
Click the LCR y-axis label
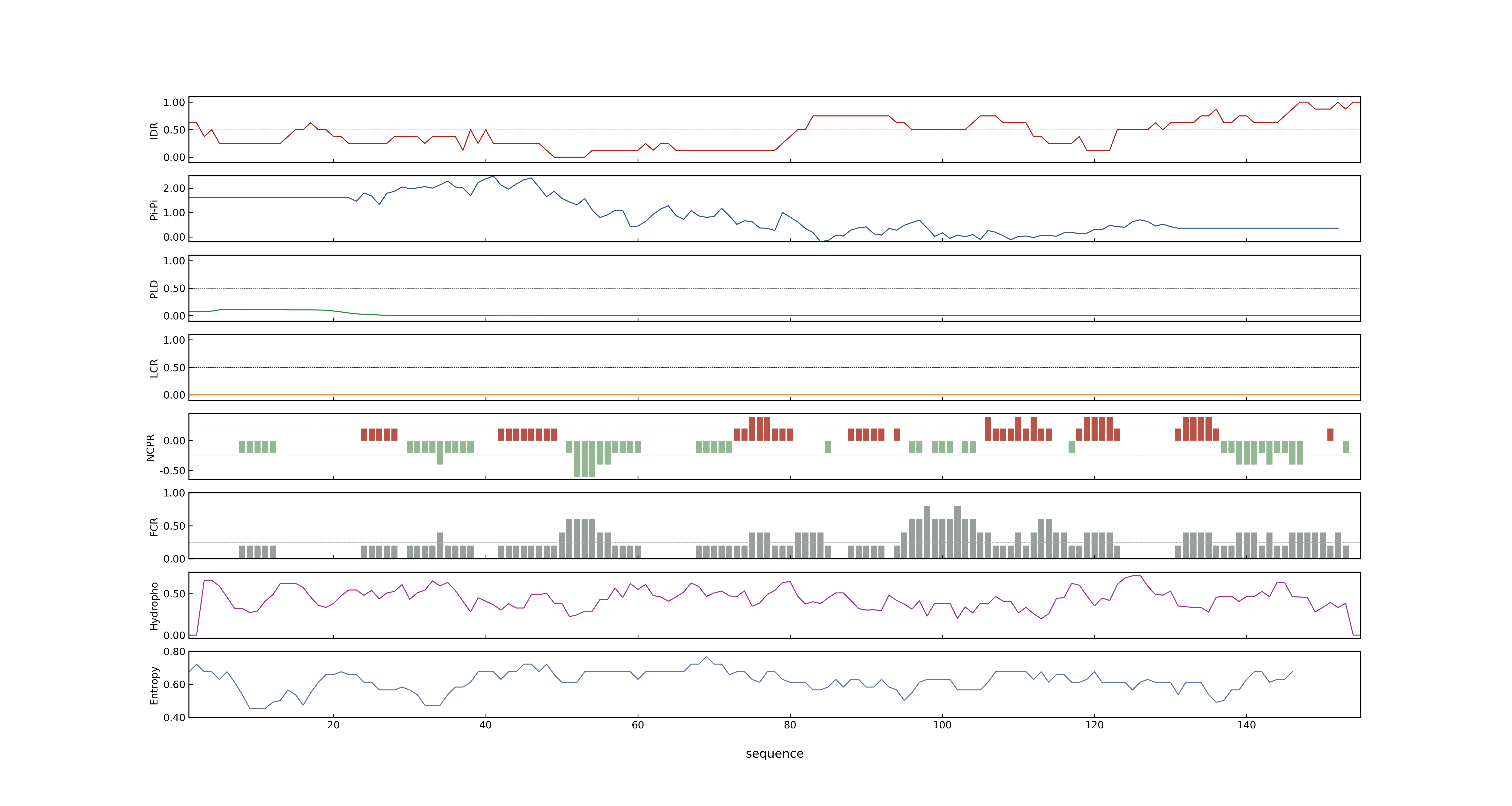pyautogui.click(x=154, y=368)
